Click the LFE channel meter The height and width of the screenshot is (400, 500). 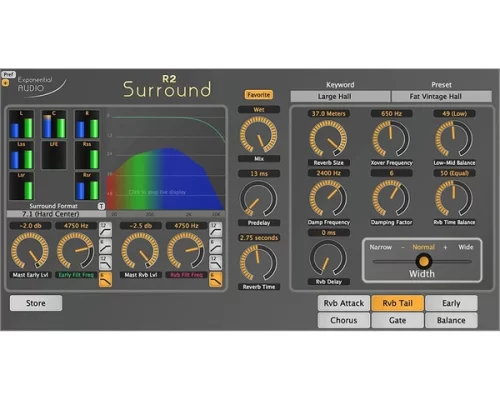[54, 155]
